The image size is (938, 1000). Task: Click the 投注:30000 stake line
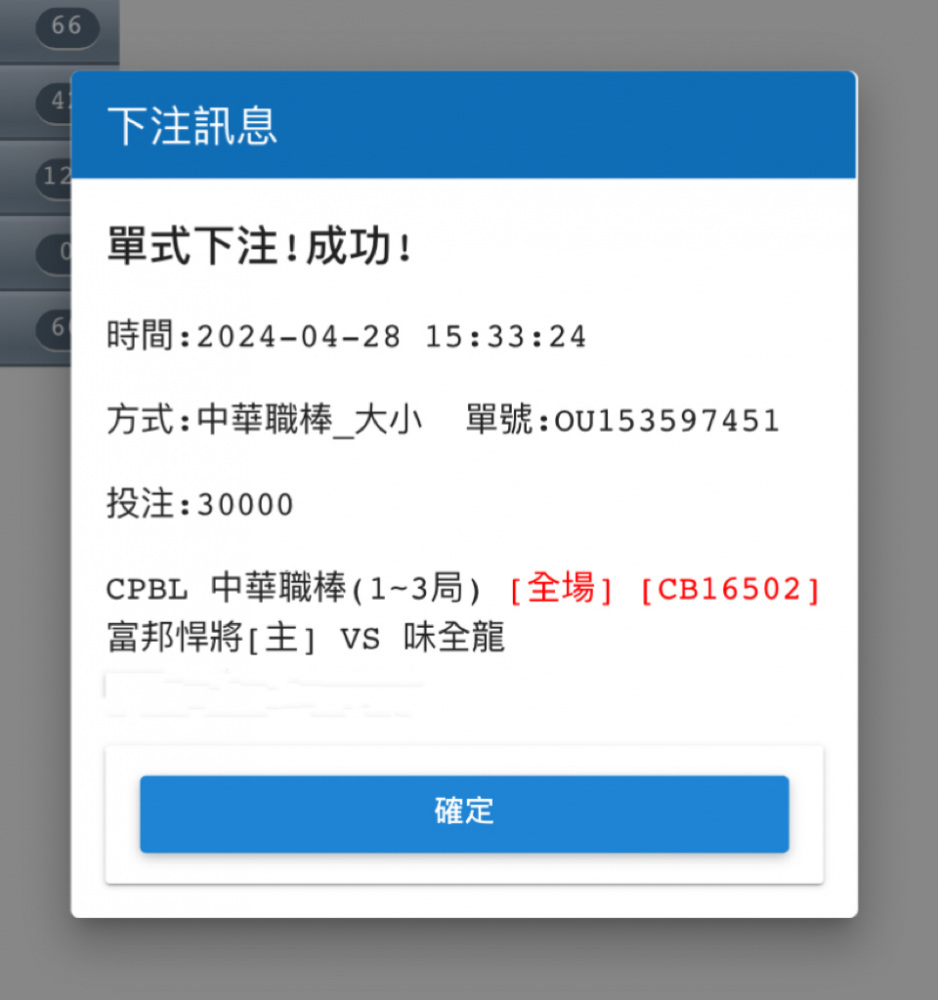tap(200, 504)
